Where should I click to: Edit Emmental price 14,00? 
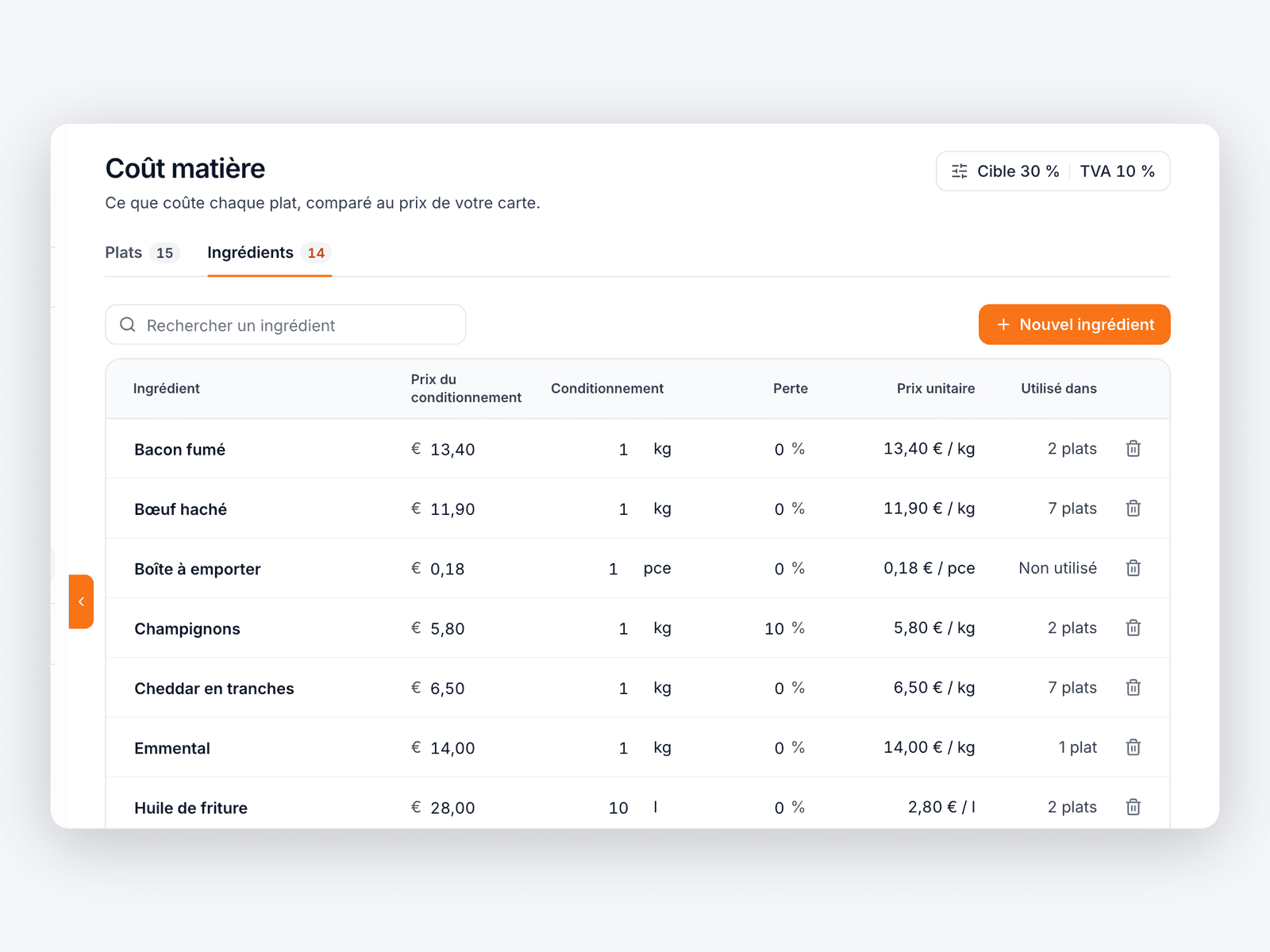[453, 748]
